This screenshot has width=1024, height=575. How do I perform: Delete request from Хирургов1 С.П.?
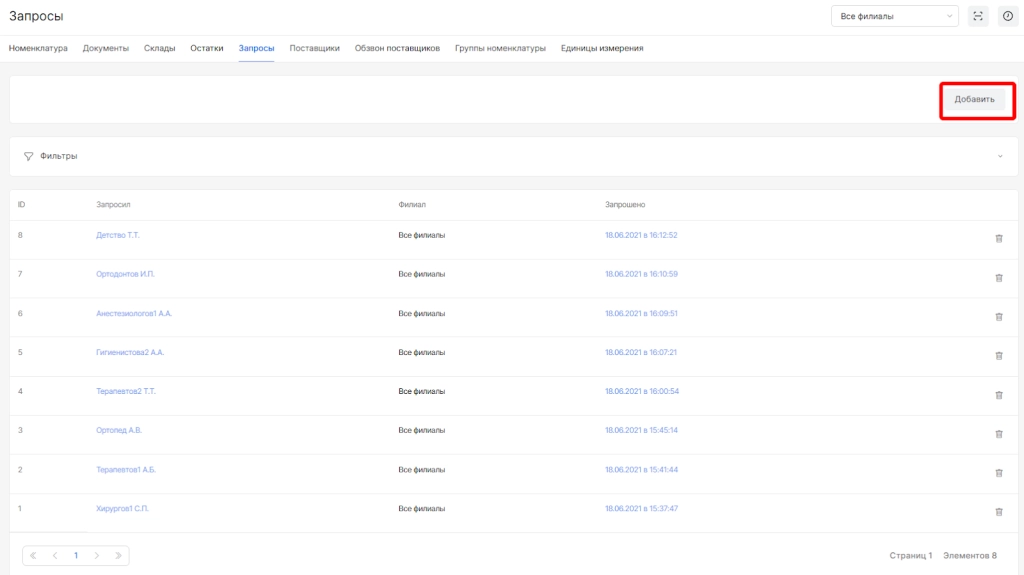pyautogui.click(x=998, y=511)
